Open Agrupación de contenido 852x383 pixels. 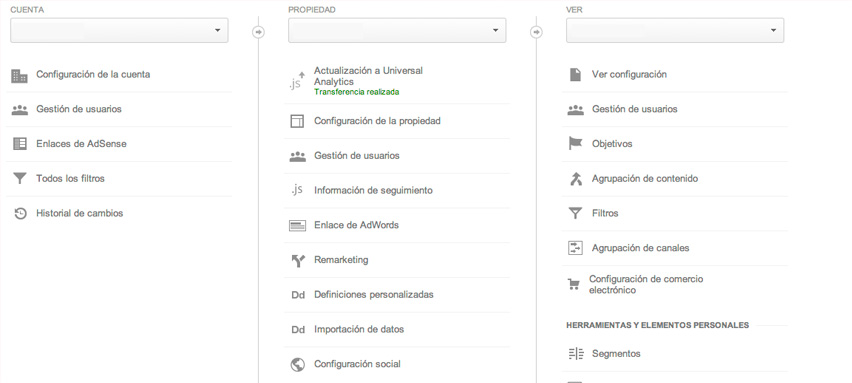645,179
